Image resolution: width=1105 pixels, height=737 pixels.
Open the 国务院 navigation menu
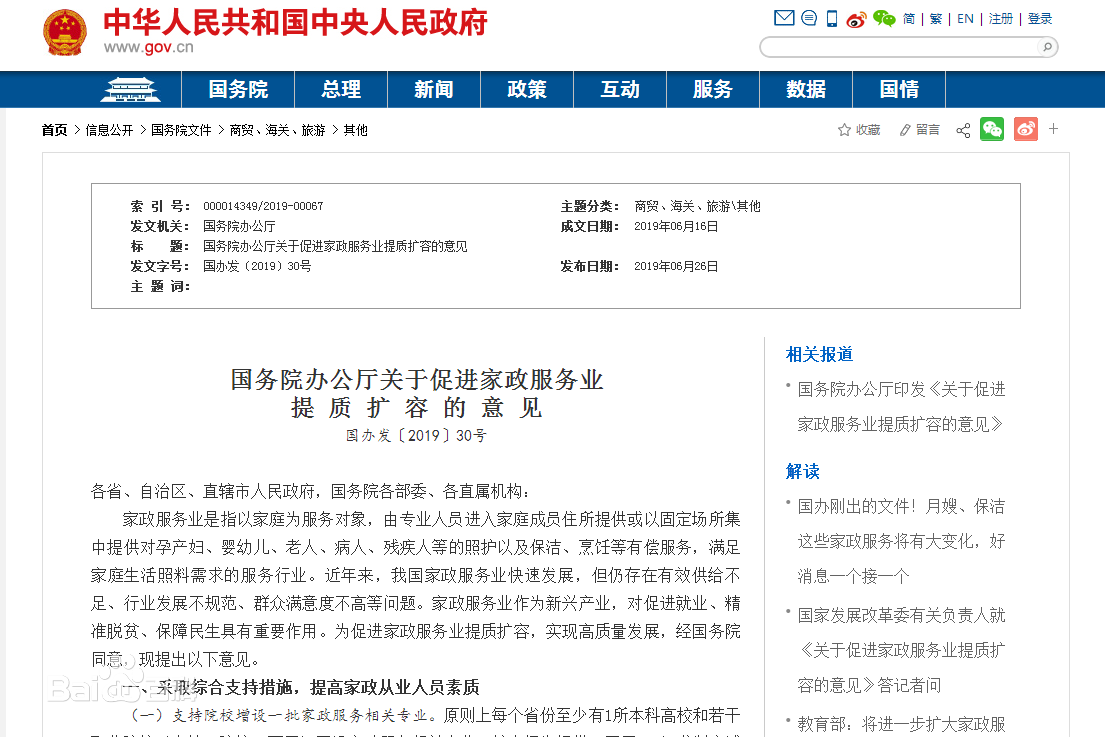238,90
